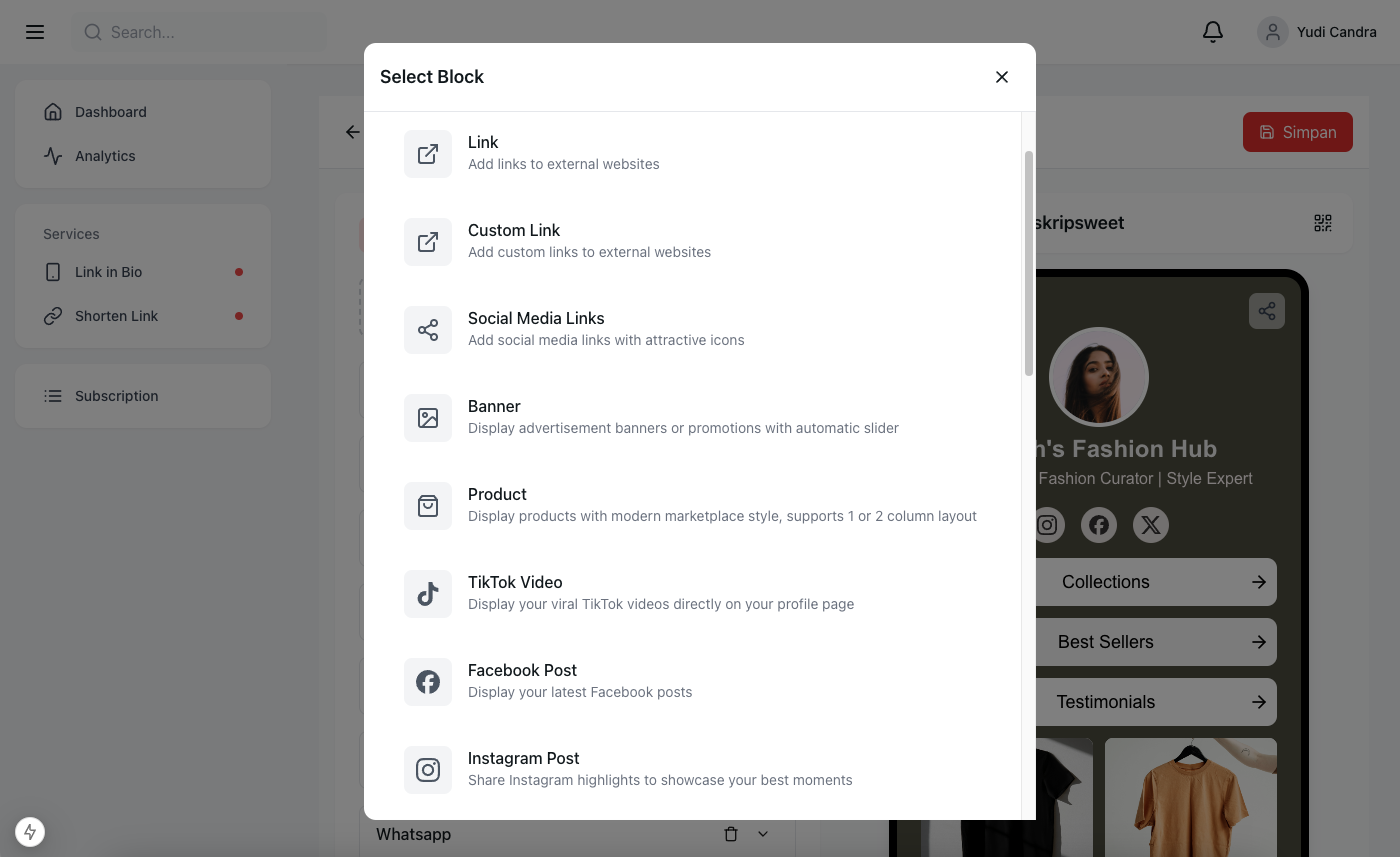1400x857 pixels.
Task: Choose the TikTok Video icon
Action: point(428,594)
